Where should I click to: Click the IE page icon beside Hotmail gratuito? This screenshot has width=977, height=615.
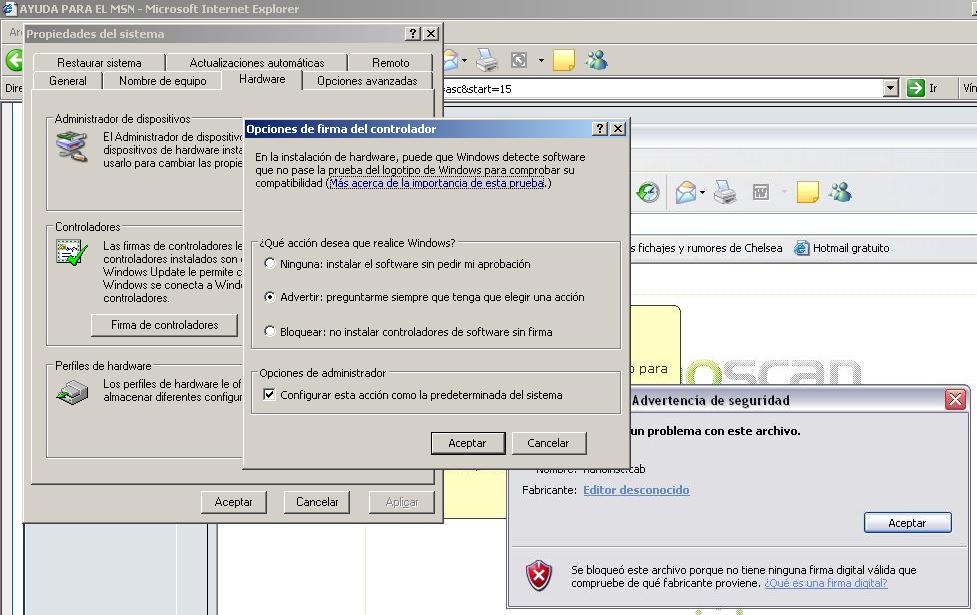pyautogui.click(x=801, y=248)
